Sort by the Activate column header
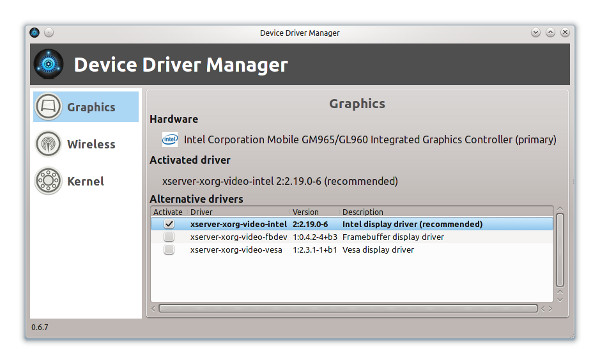The width and height of the screenshot is (600, 364). [168, 212]
